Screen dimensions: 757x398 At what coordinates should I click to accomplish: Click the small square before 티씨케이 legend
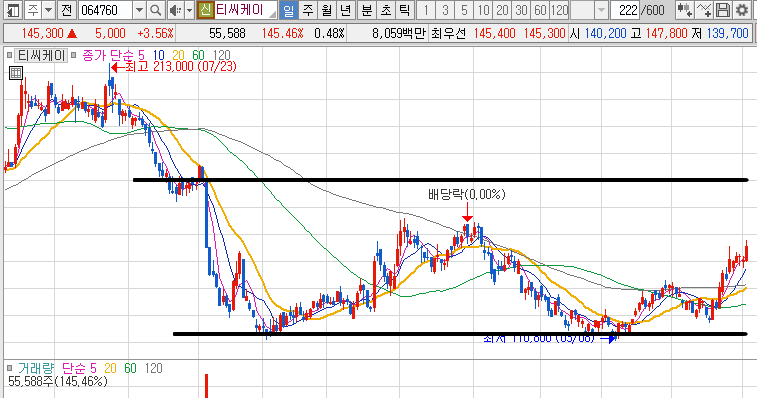coord(10,55)
